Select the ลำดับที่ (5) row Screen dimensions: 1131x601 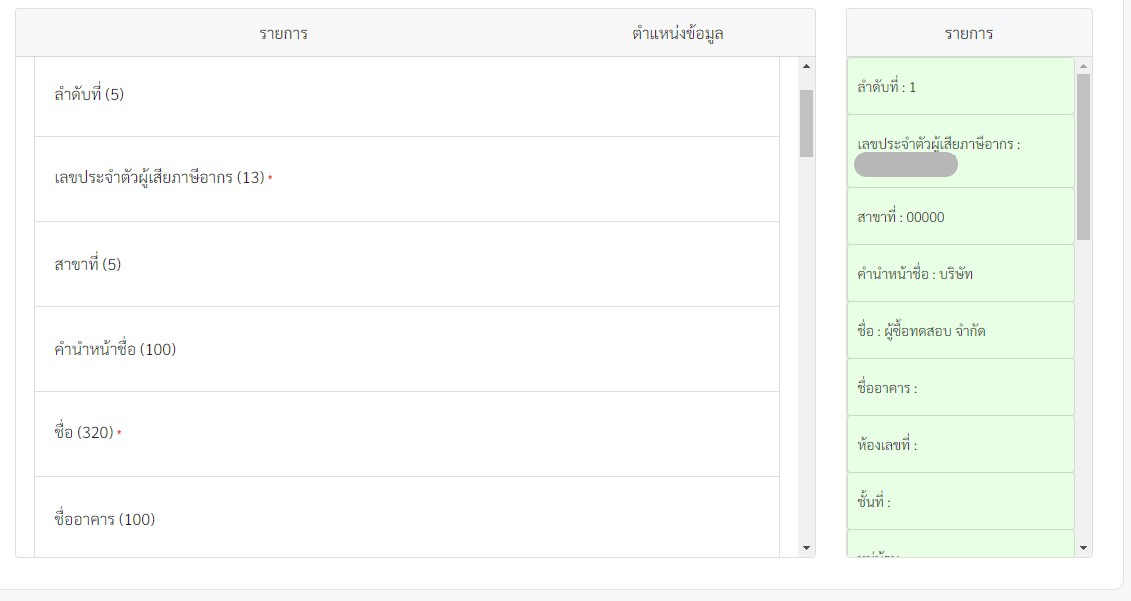[406, 96]
